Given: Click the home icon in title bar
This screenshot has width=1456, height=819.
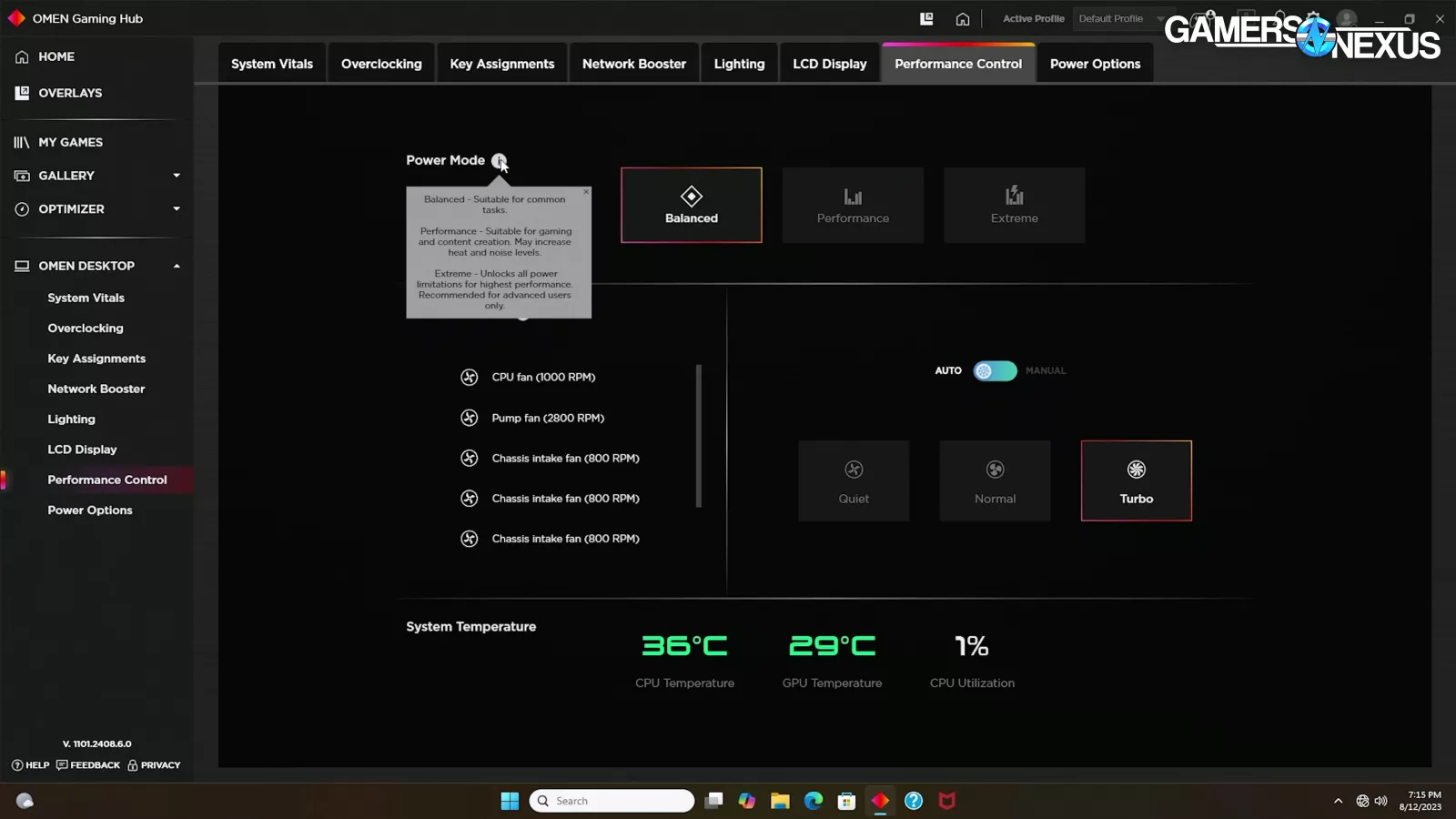Looking at the screenshot, I should 962,19.
